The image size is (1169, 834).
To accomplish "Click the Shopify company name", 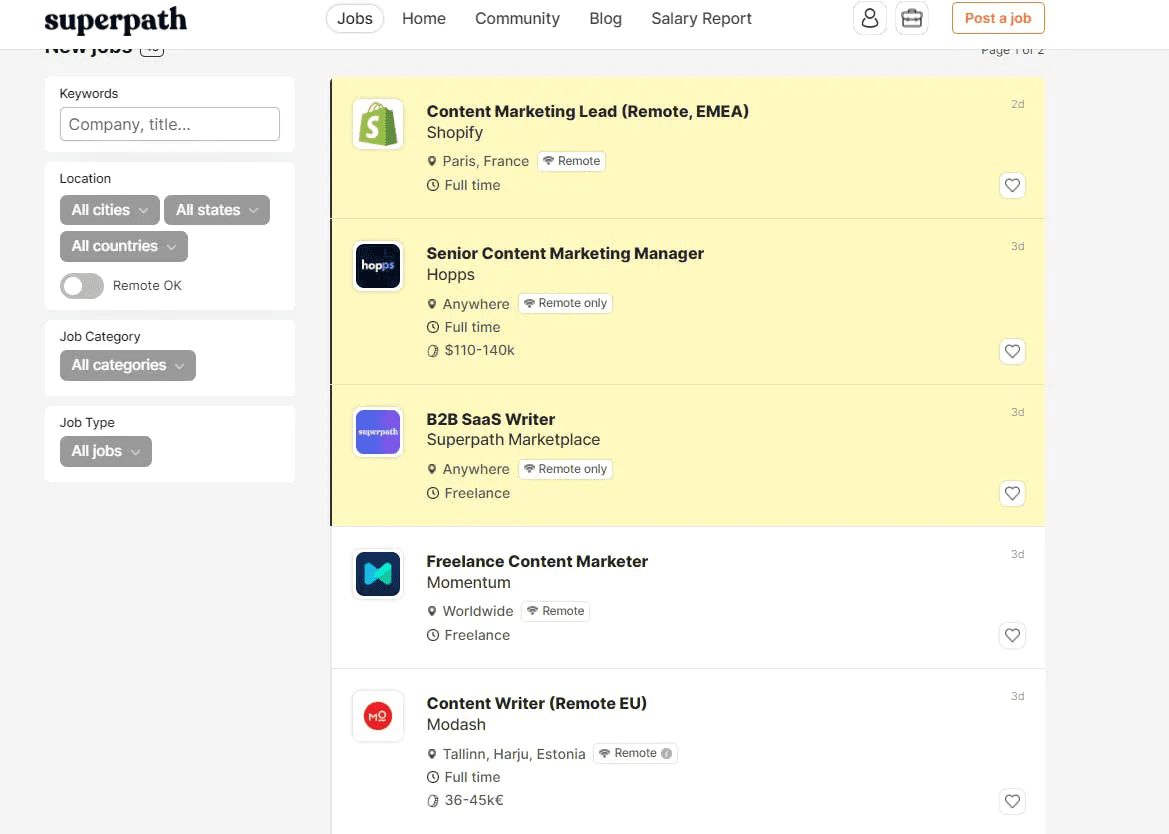I will [455, 133].
